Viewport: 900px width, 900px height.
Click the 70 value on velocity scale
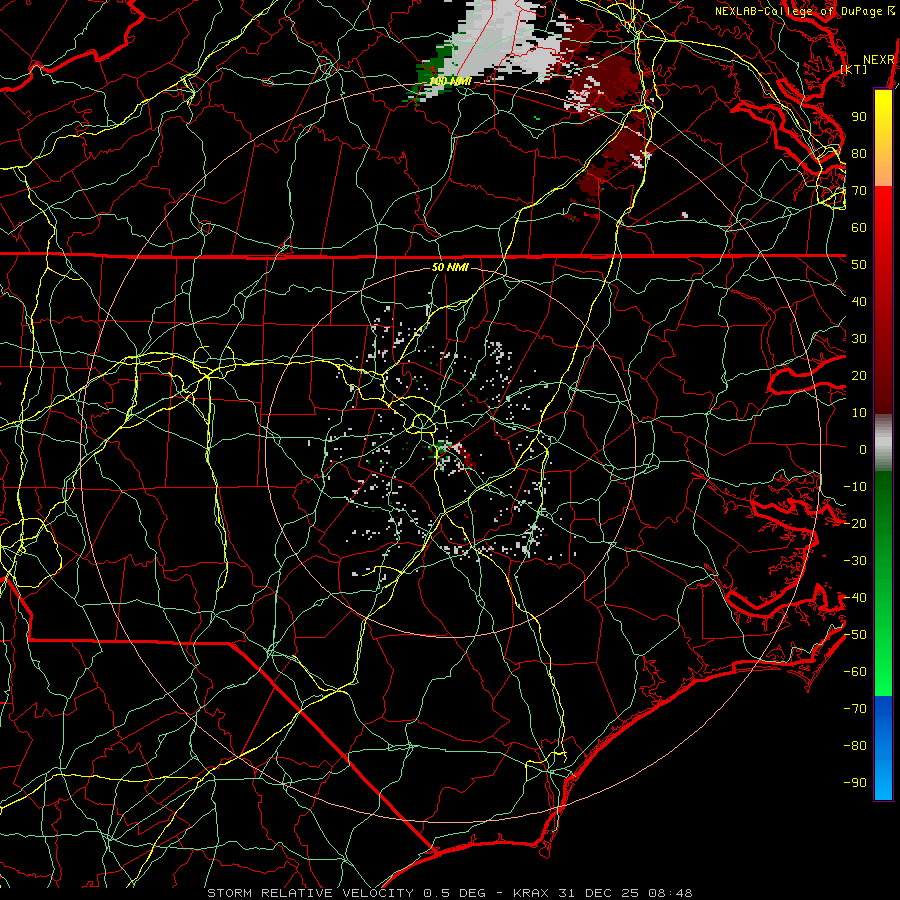click(859, 191)
